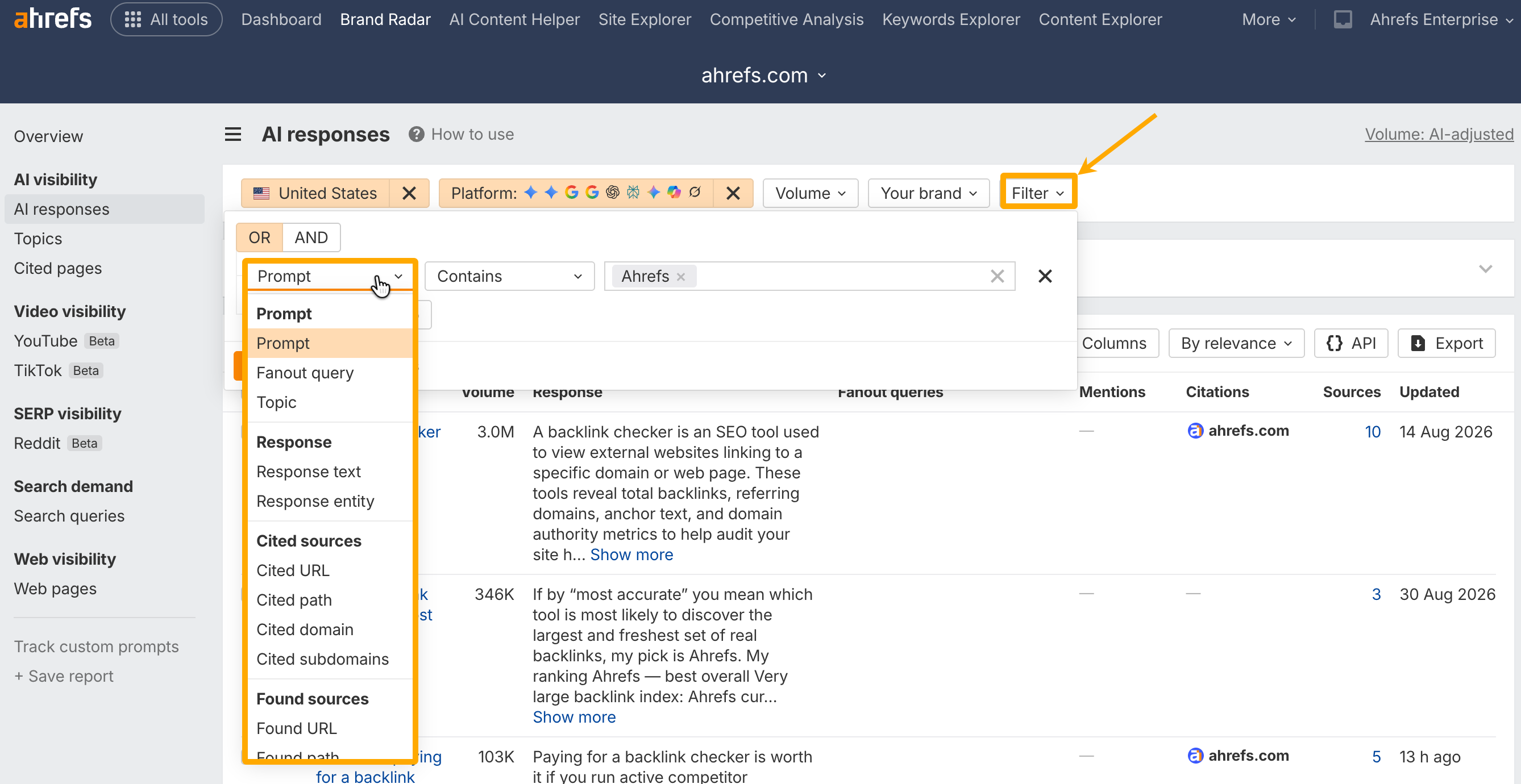Image resolution: width=1521 pixels, height=784 pixels.
Task: Click Save report
Action: (x=64, y=676)
